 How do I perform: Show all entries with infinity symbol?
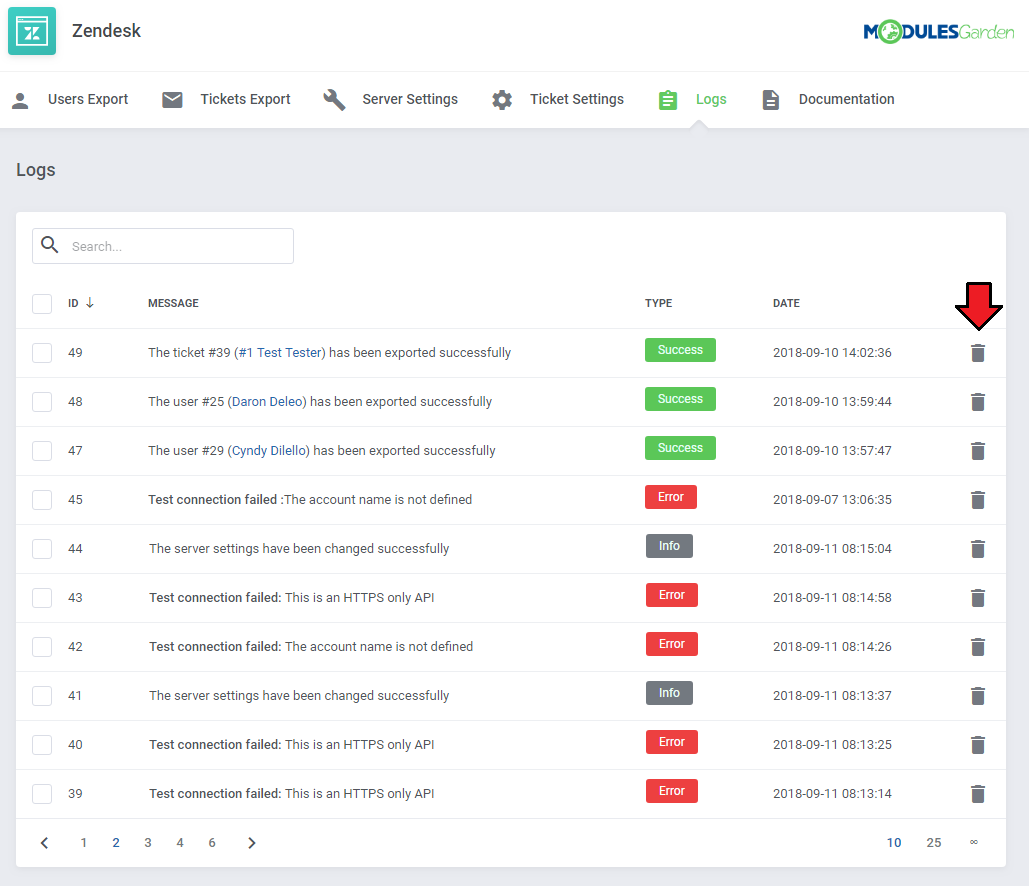pos(974,842)
